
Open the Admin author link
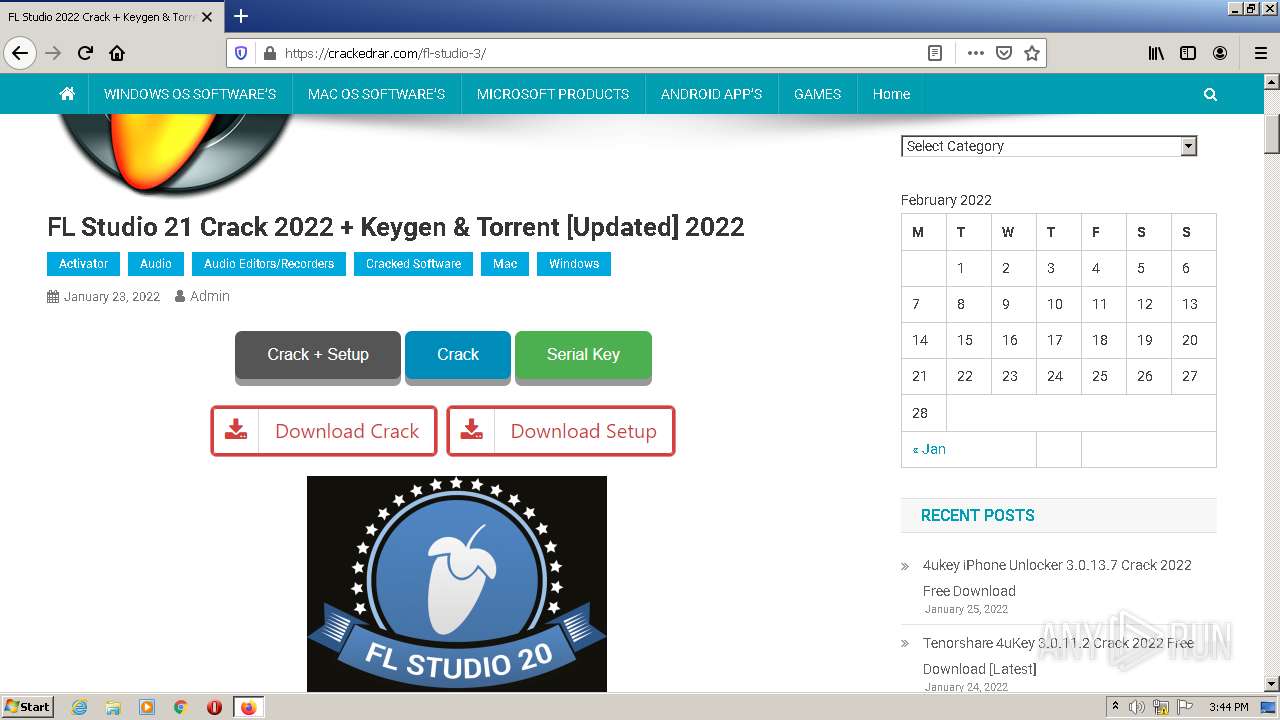click(210, 296)
